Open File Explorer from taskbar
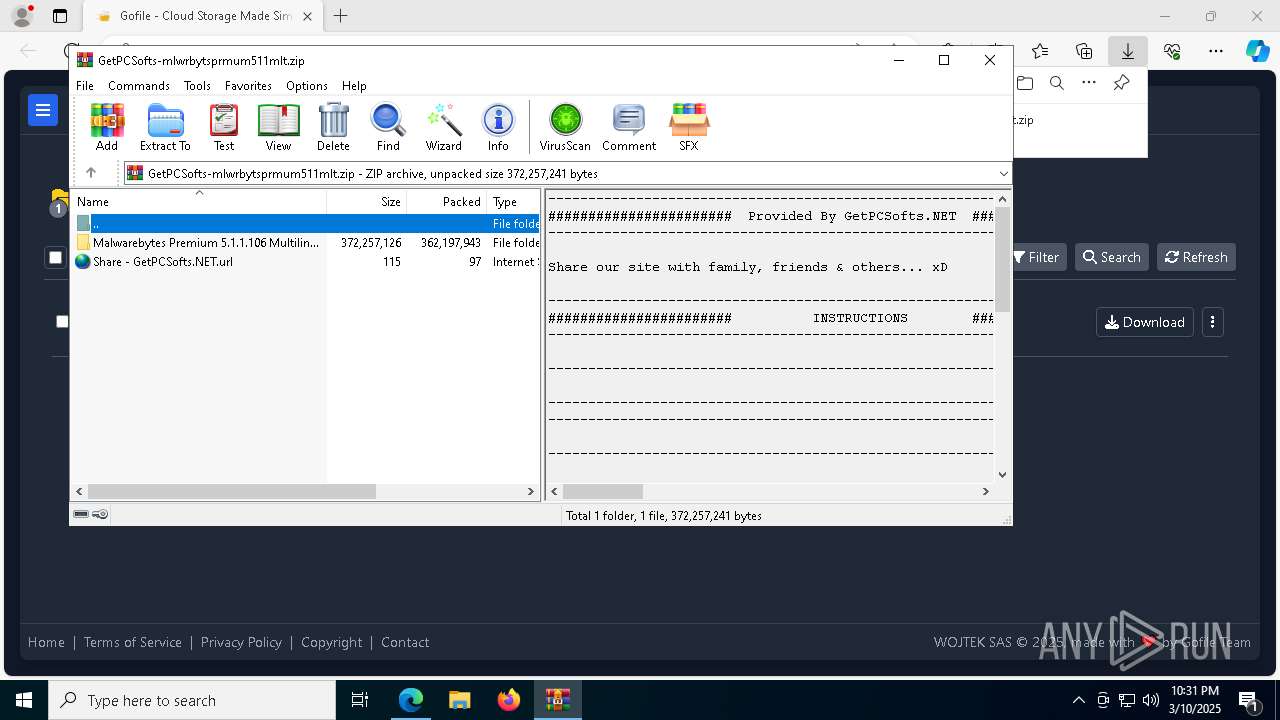The image size is (1280, 720). point(460,700)
